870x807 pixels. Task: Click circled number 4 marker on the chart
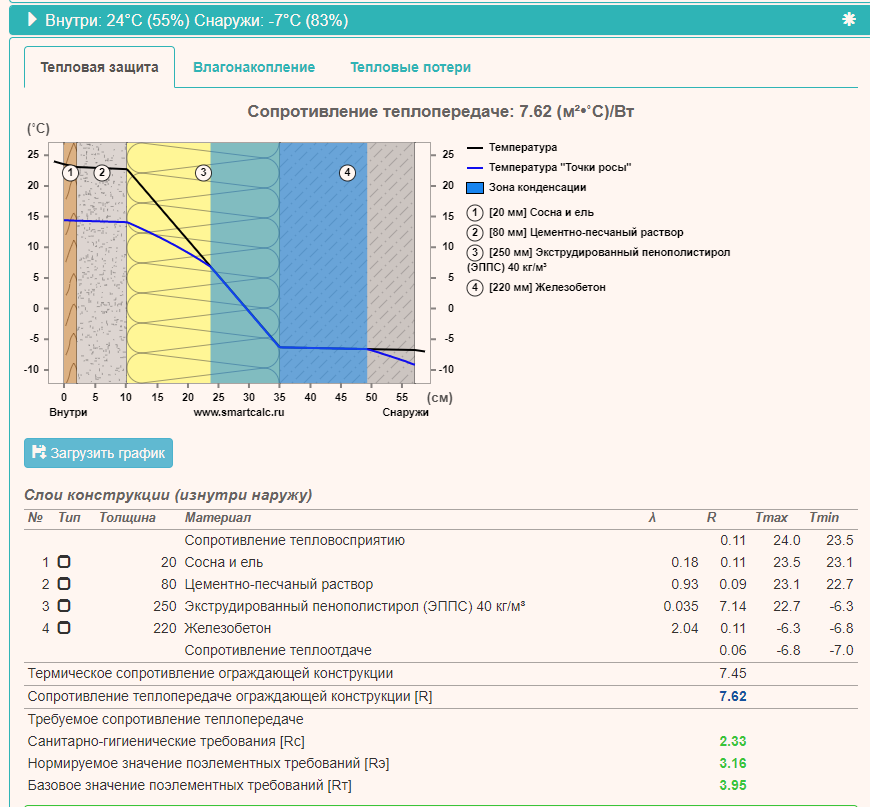347,173
